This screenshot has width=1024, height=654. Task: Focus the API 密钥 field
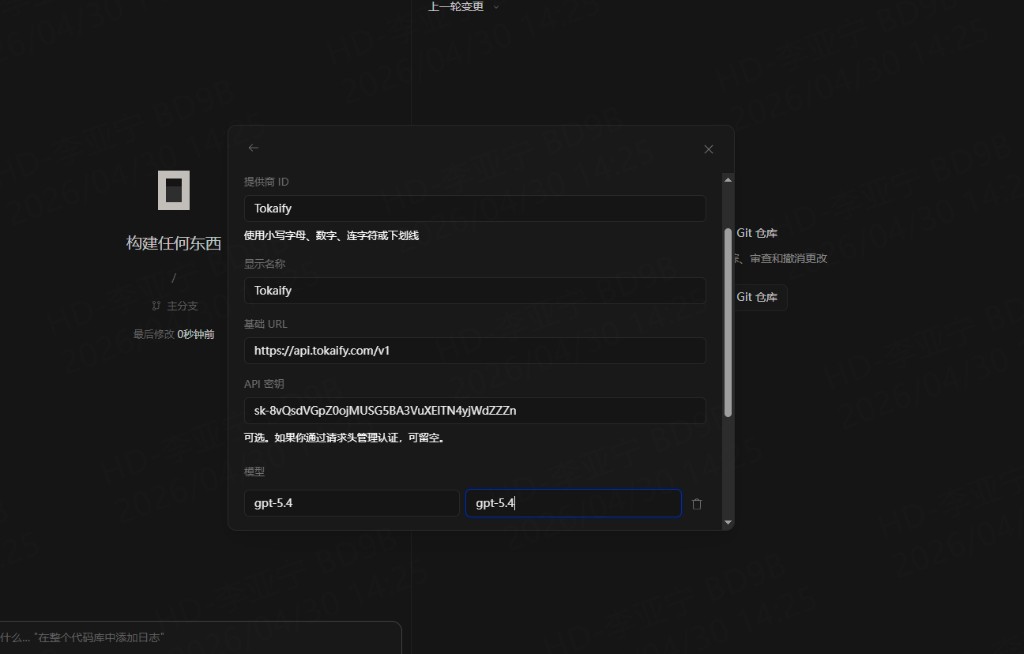pyautogui.click(x=475, y=411)
